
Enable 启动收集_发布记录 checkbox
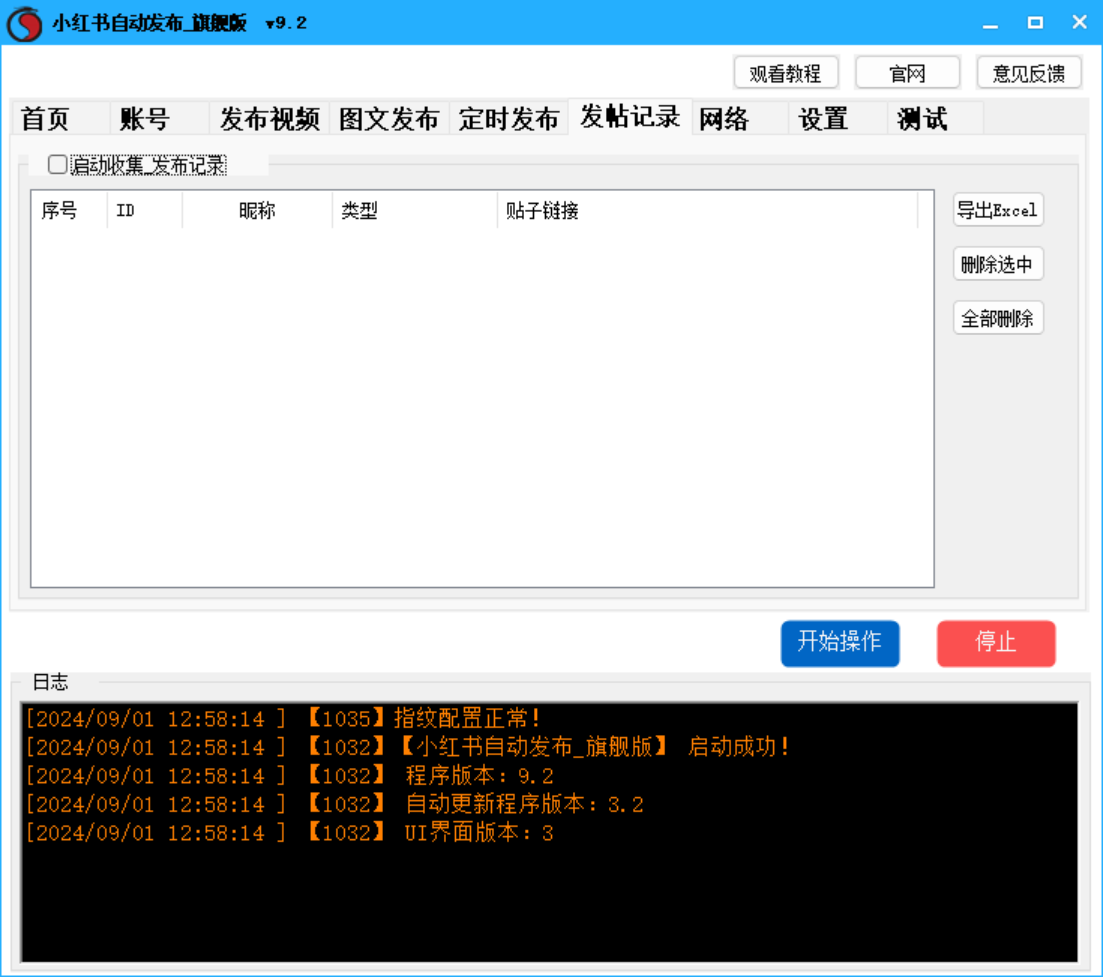point(58,165)
